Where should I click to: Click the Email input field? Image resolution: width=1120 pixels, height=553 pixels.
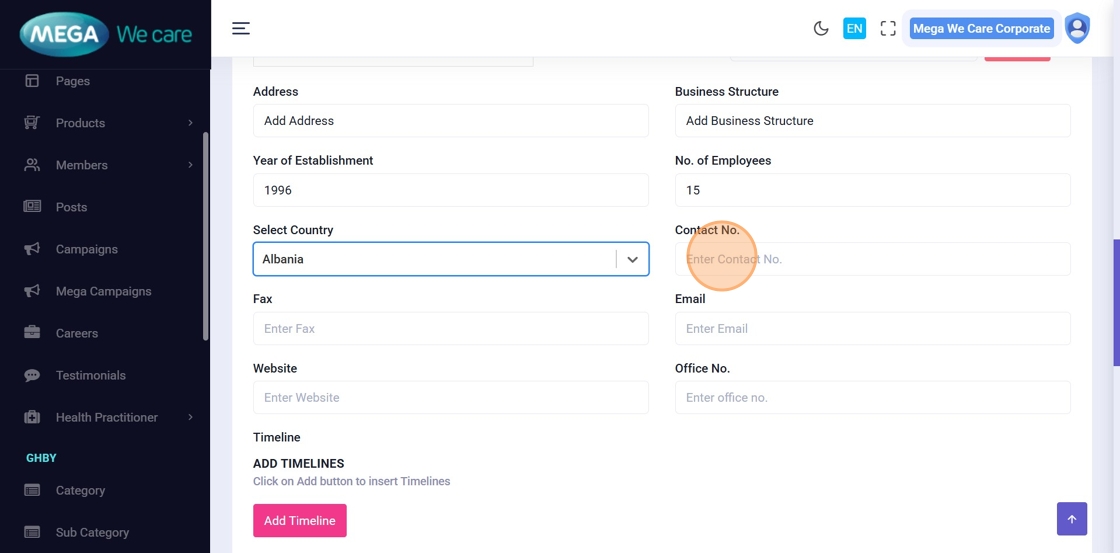(872, 329)
